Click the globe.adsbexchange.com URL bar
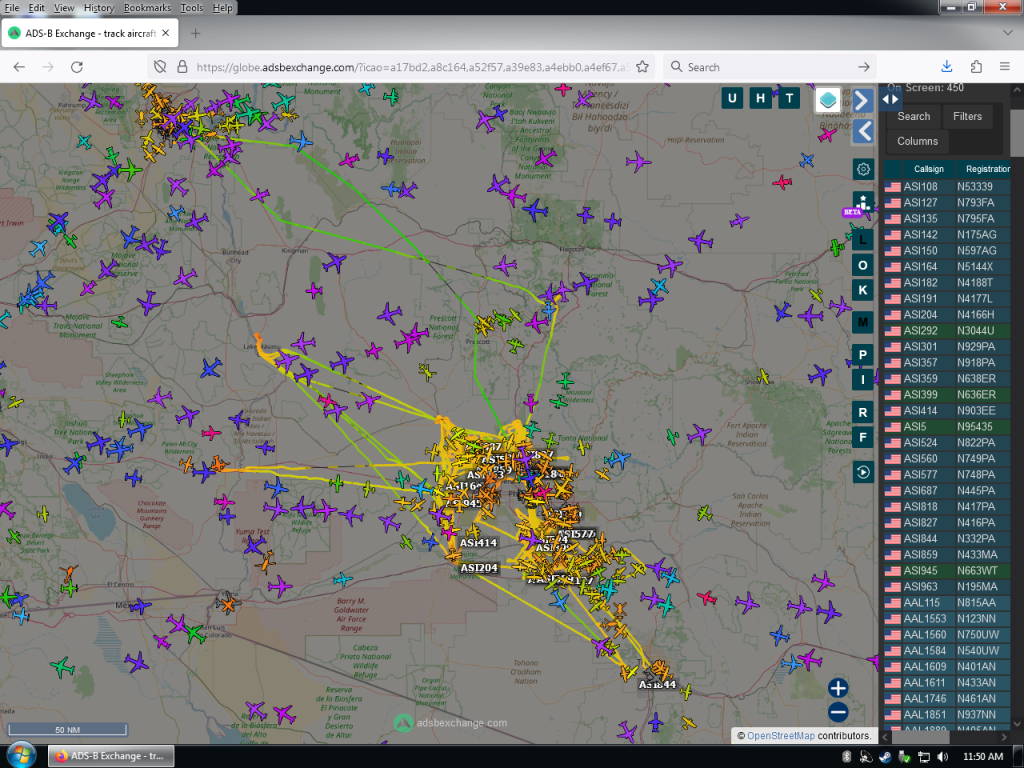The height and width of the screenshot is (768, 1024). [411, 67]
